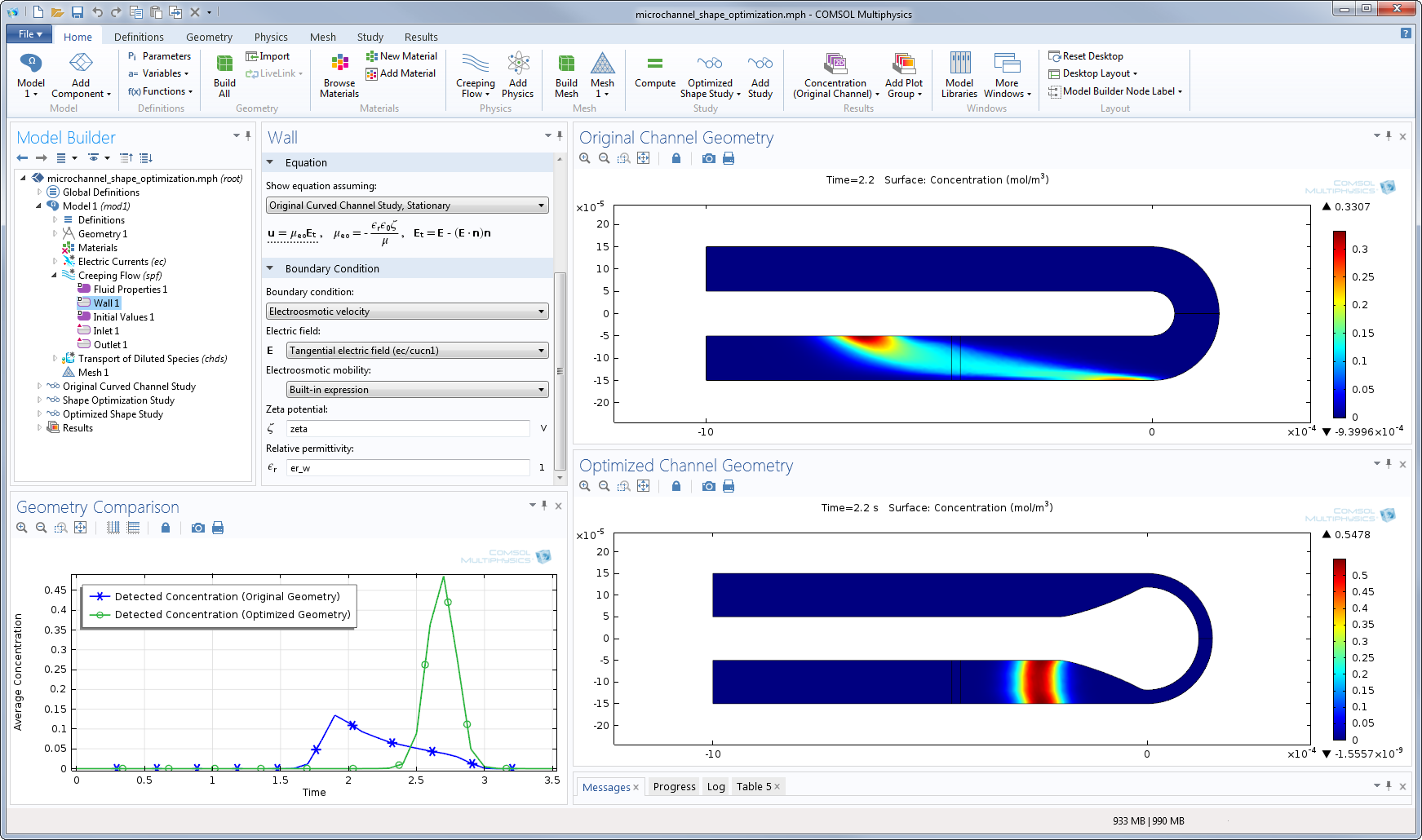The height and width of the screenshot is (840, 1422).
Task: Print the Optimized Channel Geometry plot
Action: click(729, 486)
